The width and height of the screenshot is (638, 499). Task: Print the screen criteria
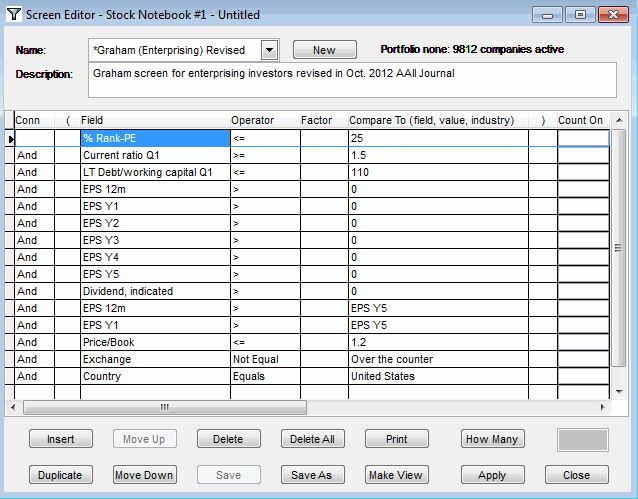[395, 439]
